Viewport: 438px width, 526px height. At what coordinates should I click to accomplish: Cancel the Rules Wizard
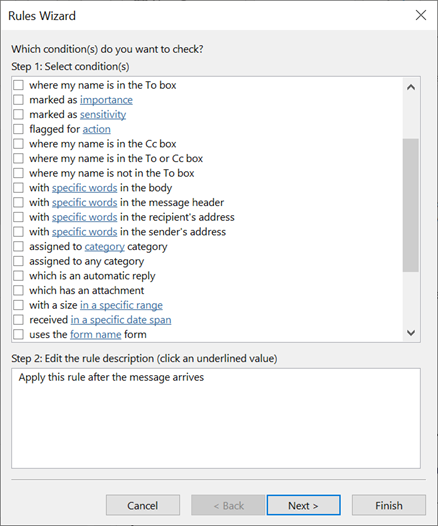pyautogui.click(x=143, y=505)
